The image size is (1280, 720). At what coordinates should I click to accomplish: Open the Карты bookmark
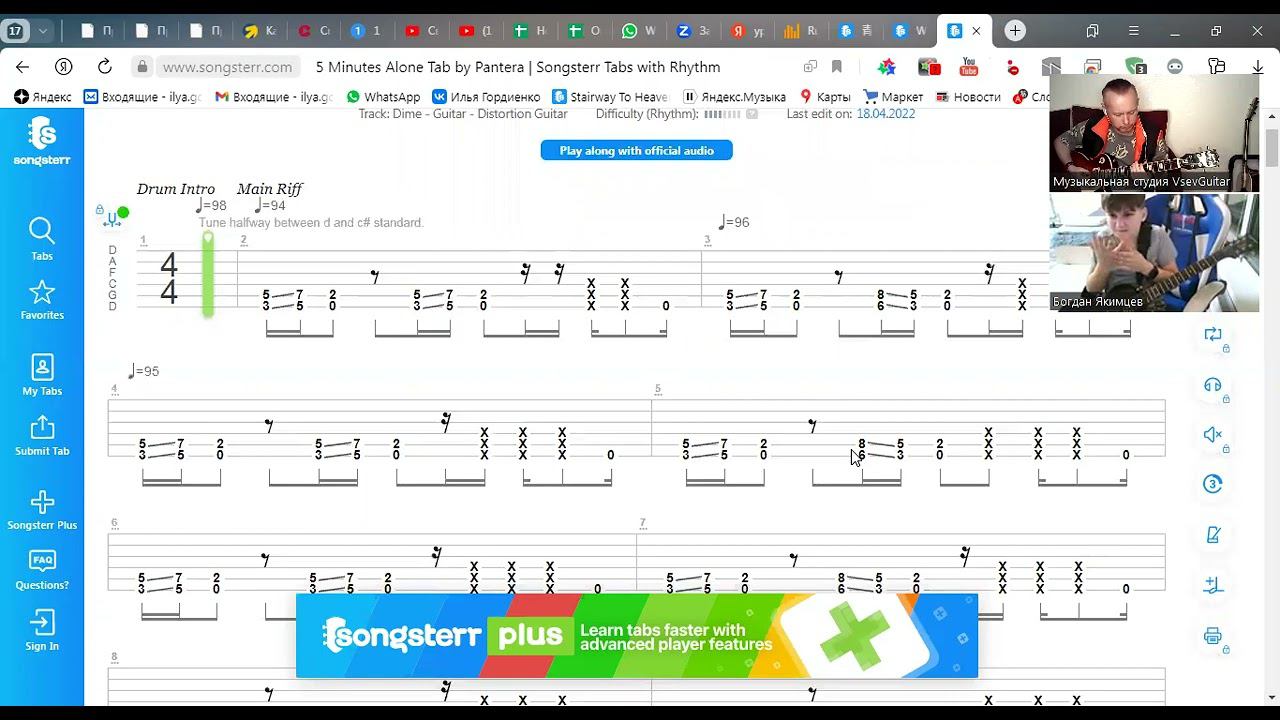tap(825, 97)
